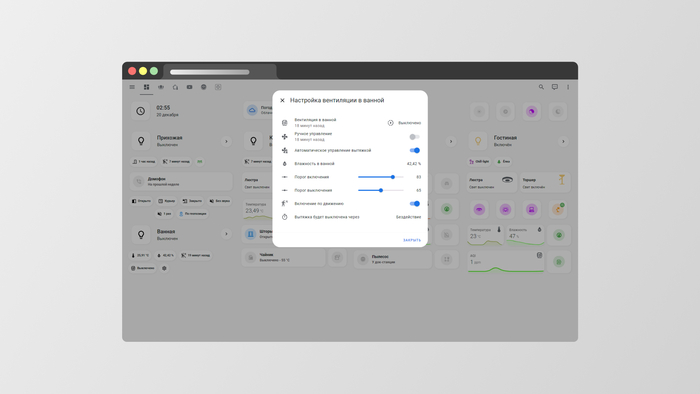Toggle the Ванная light bulb icon
This screenshot has width=700, height=394.
point(141,234)
